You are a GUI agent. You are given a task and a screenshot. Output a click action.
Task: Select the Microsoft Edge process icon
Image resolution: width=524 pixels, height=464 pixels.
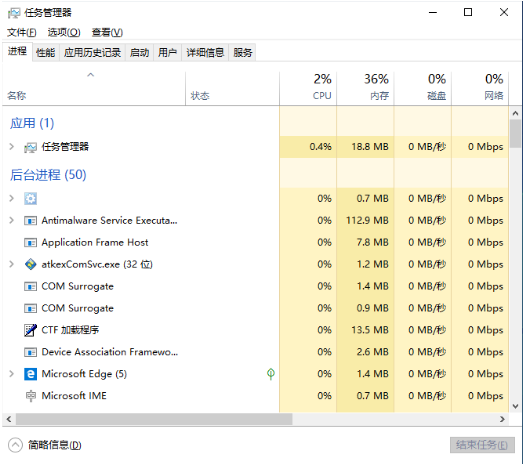(x=30, y=374)
